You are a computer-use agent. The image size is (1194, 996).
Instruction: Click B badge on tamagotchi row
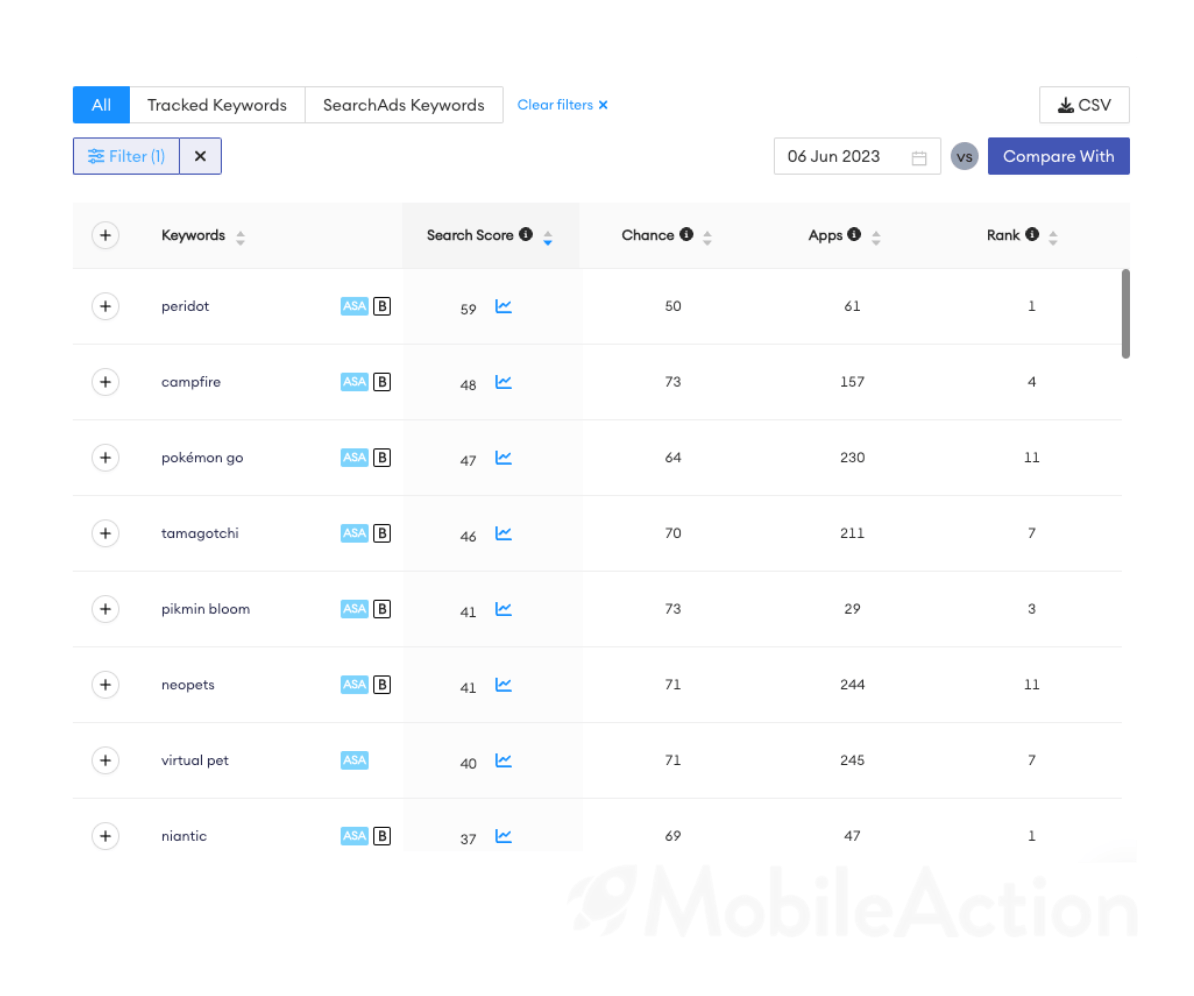pos(382,533)
